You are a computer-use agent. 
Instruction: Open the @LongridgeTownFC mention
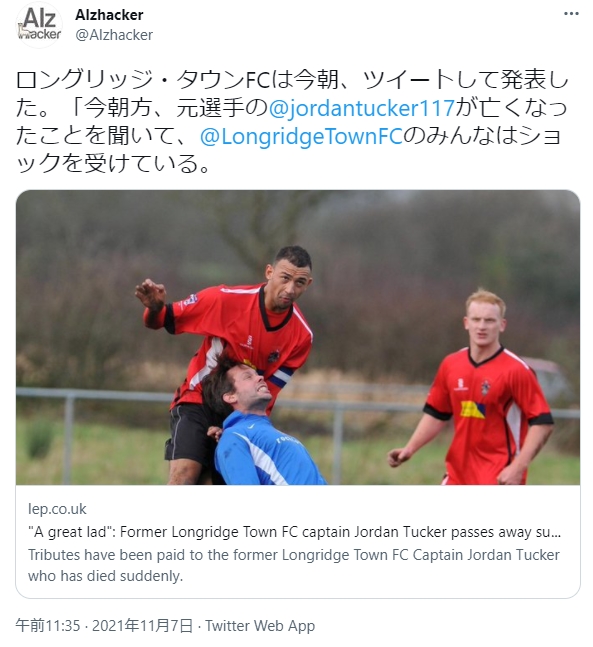click(x=301, y=137)
